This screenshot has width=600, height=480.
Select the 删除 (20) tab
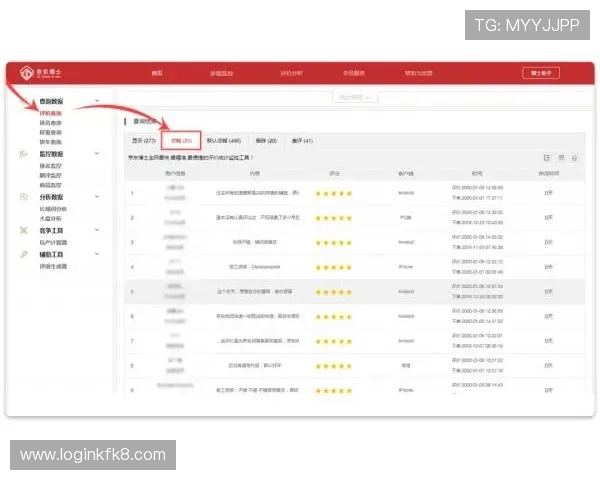point(266,140)
